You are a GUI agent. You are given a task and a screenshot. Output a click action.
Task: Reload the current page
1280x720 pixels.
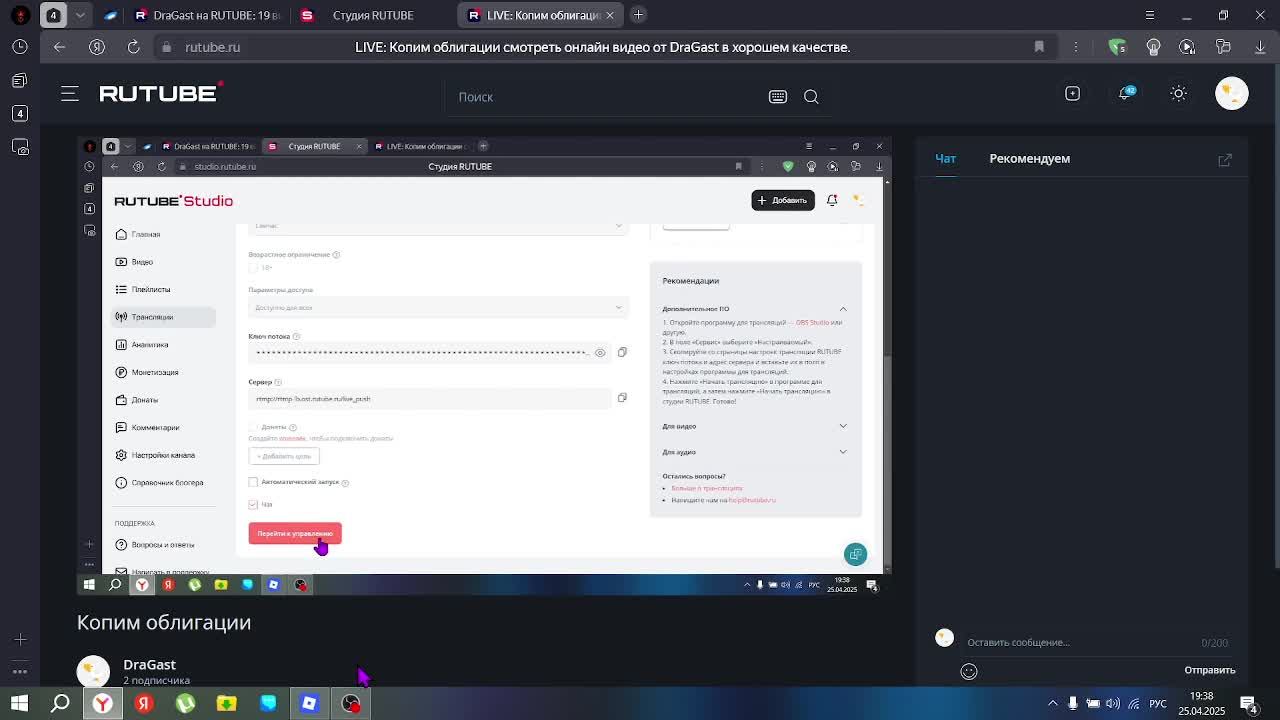click(x=133, y=47)
